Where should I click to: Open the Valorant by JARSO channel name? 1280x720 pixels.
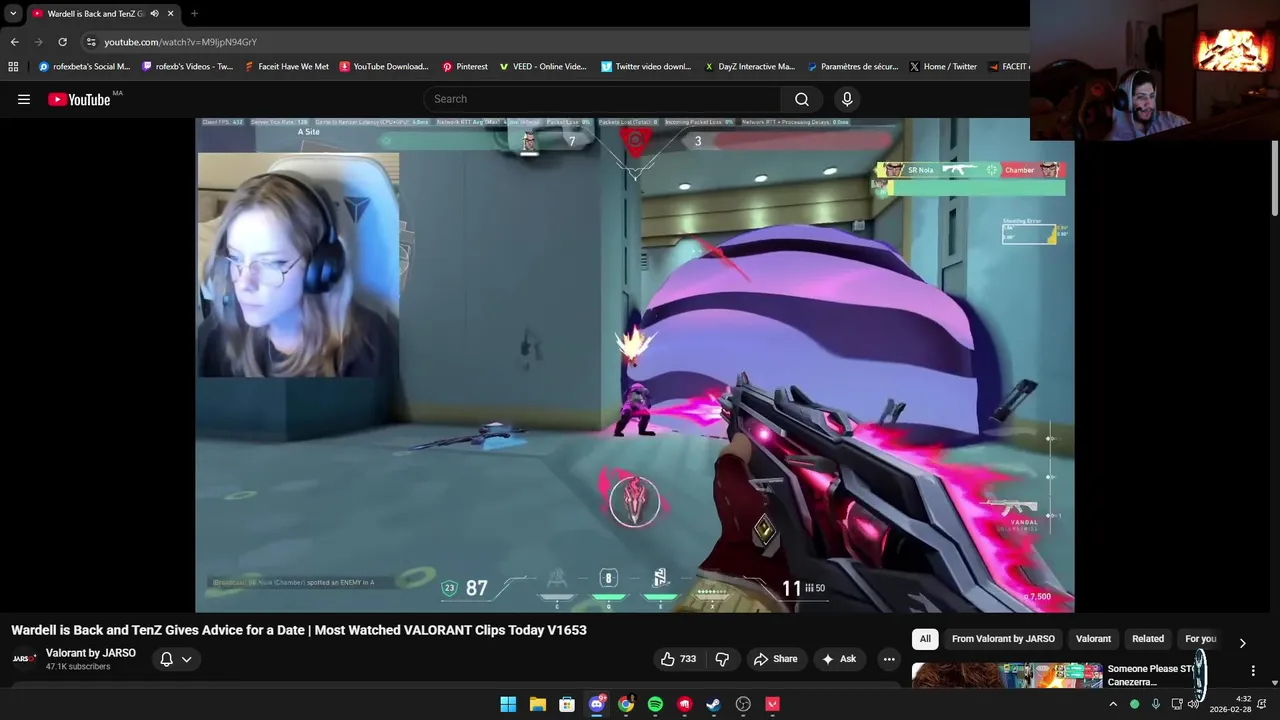click(x=91, y=653)
